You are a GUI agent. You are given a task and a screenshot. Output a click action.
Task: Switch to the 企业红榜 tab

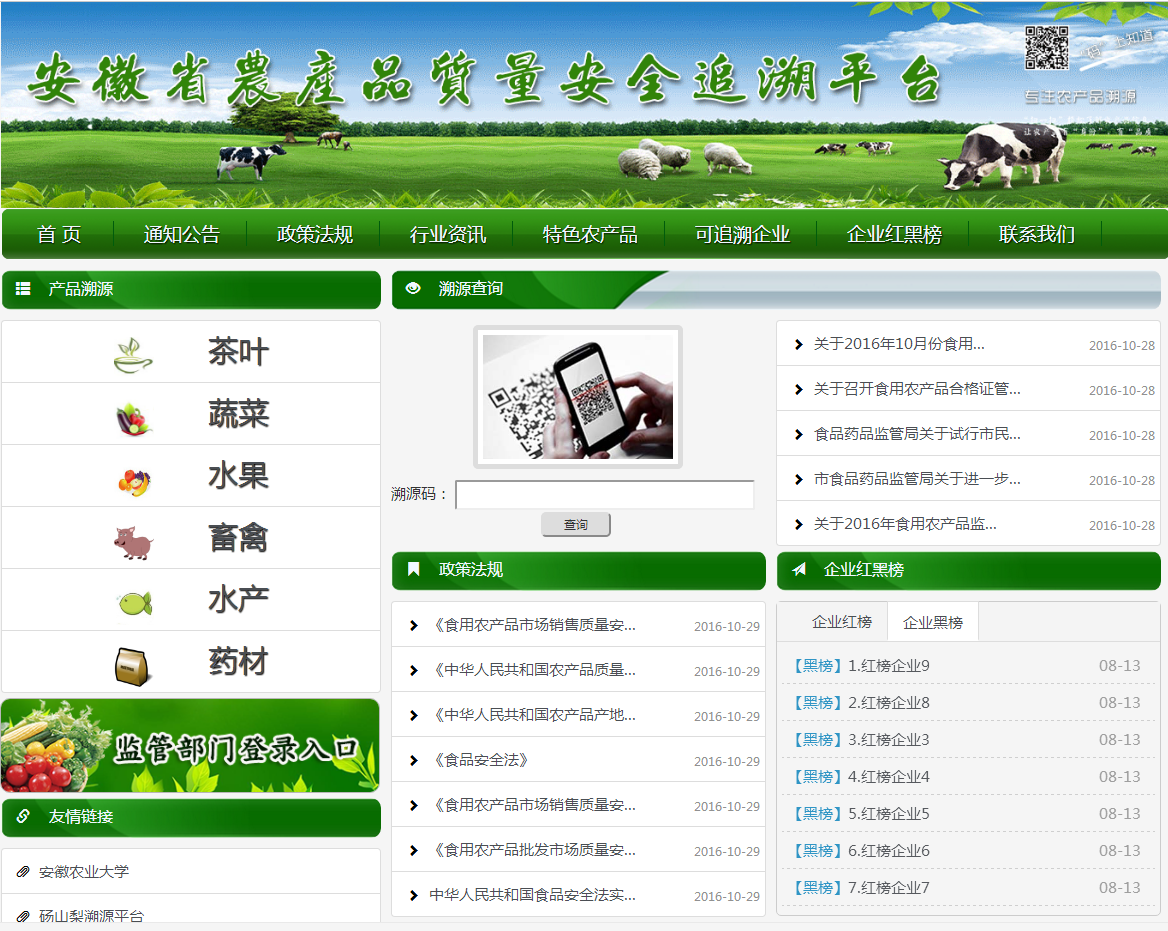click(841, 622)
